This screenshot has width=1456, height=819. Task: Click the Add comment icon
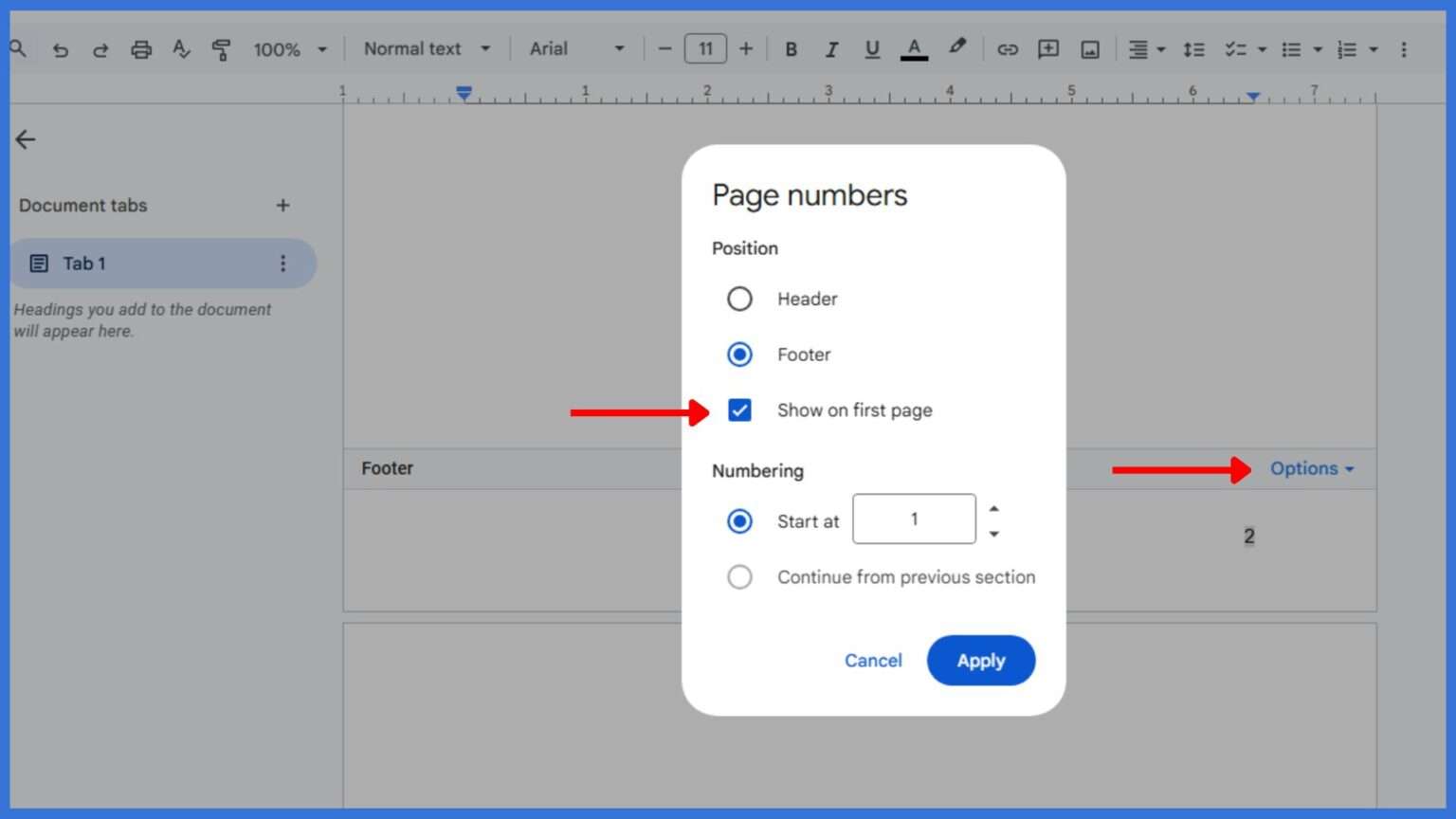(x=1048, y=48)
